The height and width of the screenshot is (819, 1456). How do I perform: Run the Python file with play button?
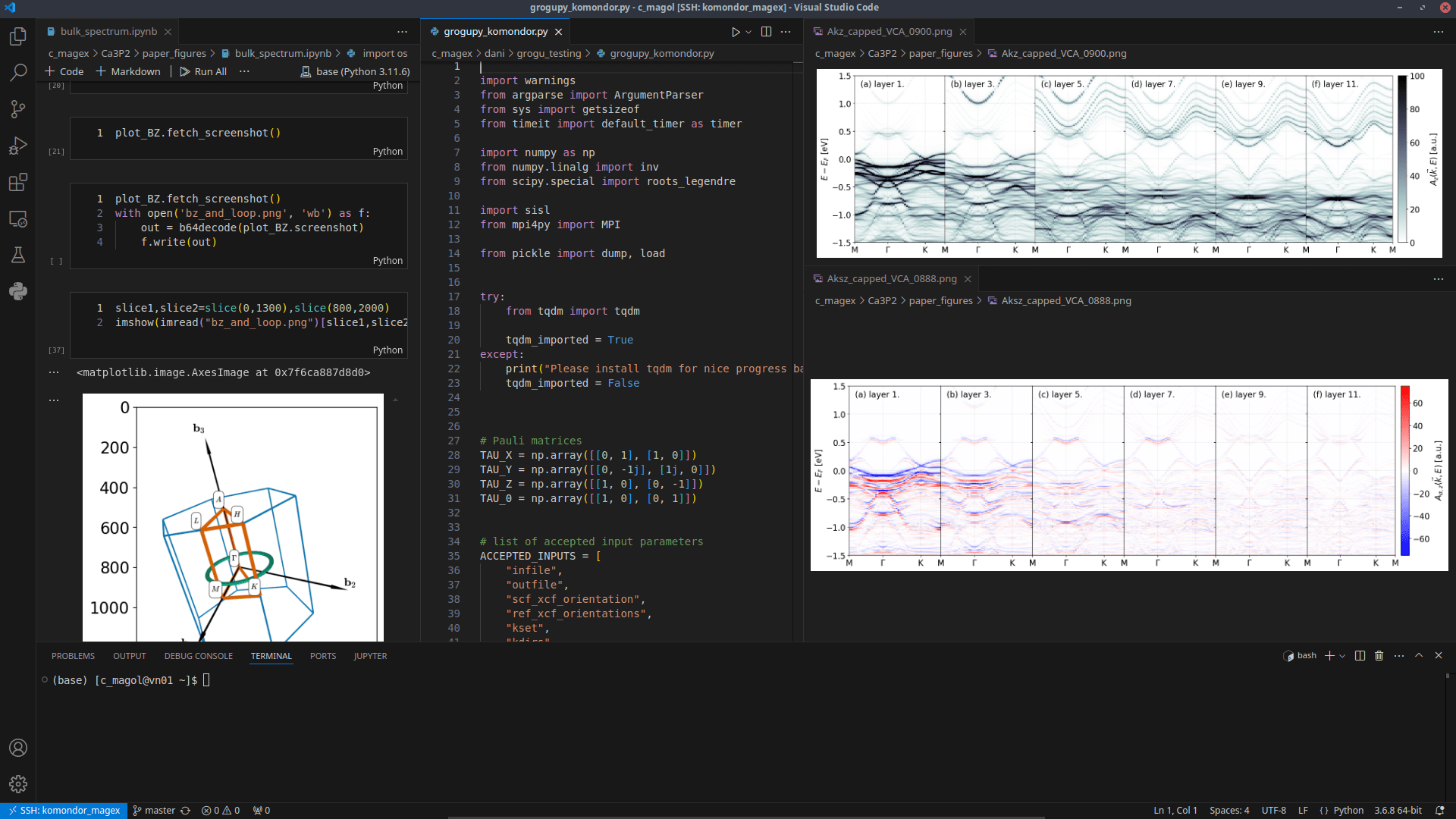[x=735, y=32]
